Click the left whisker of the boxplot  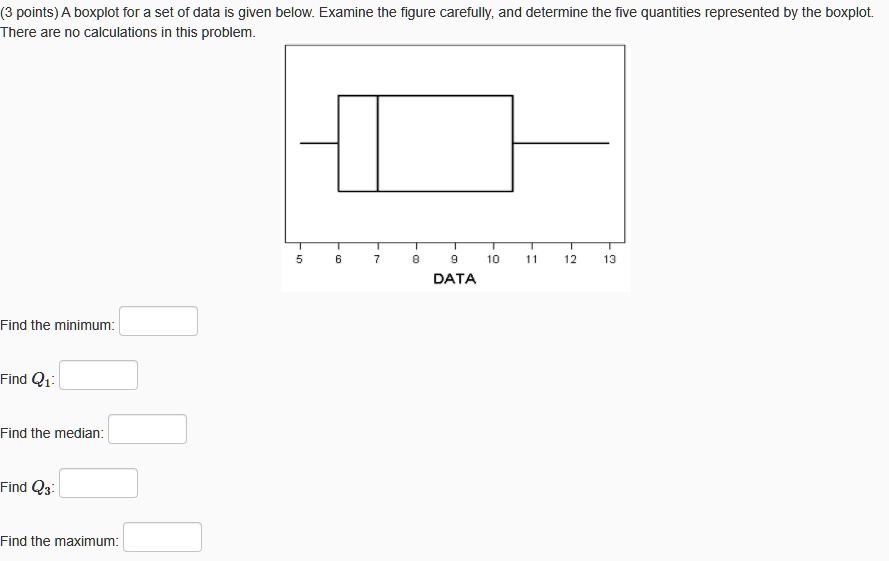pos(319,143)
